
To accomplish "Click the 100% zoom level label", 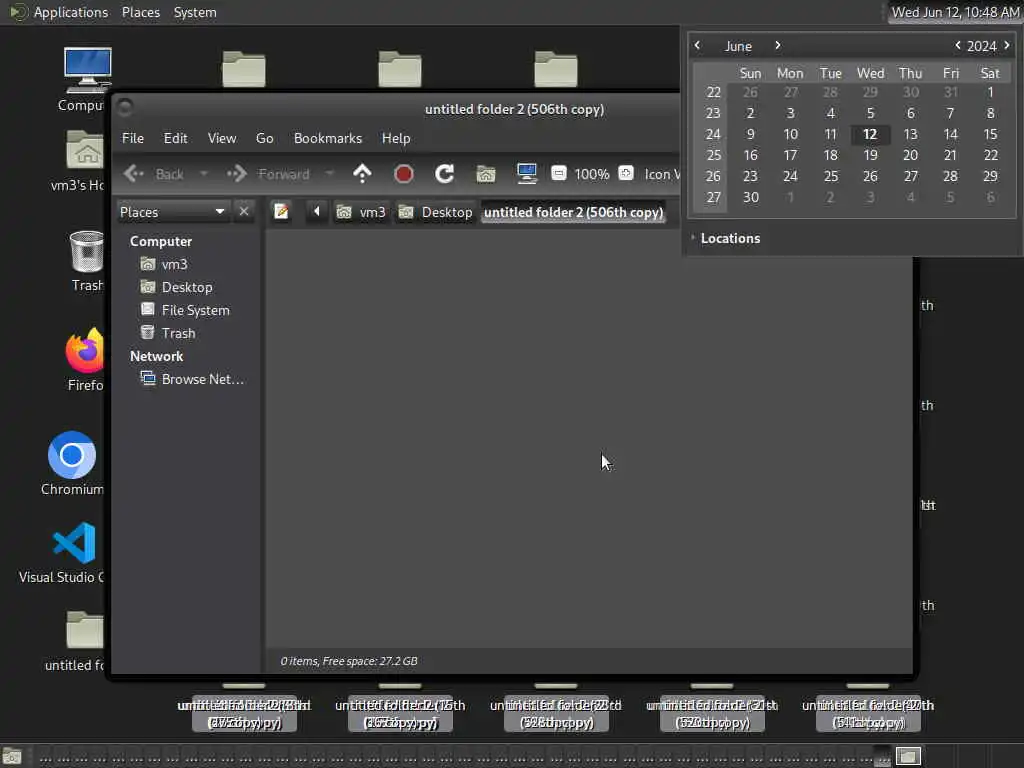I will (x=592, y=174).
